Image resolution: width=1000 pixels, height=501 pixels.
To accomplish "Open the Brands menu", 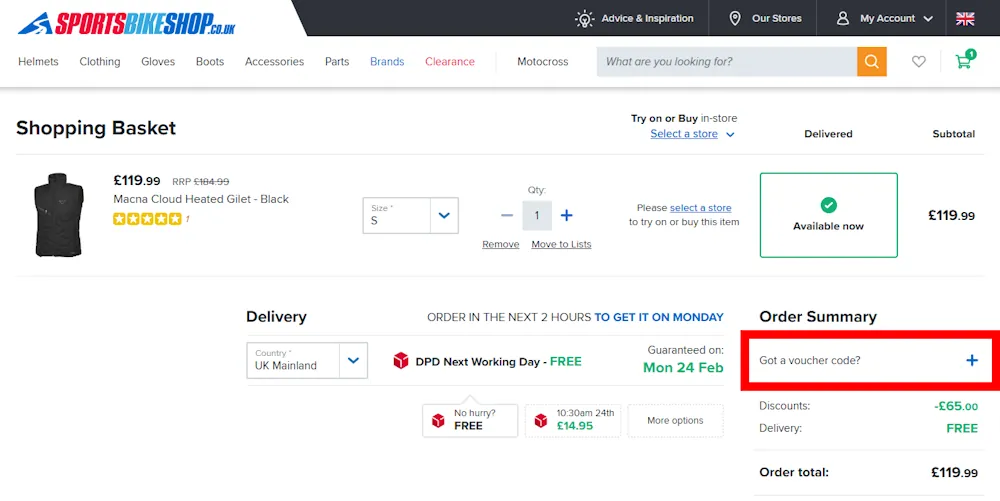I will tap(387, 62).
